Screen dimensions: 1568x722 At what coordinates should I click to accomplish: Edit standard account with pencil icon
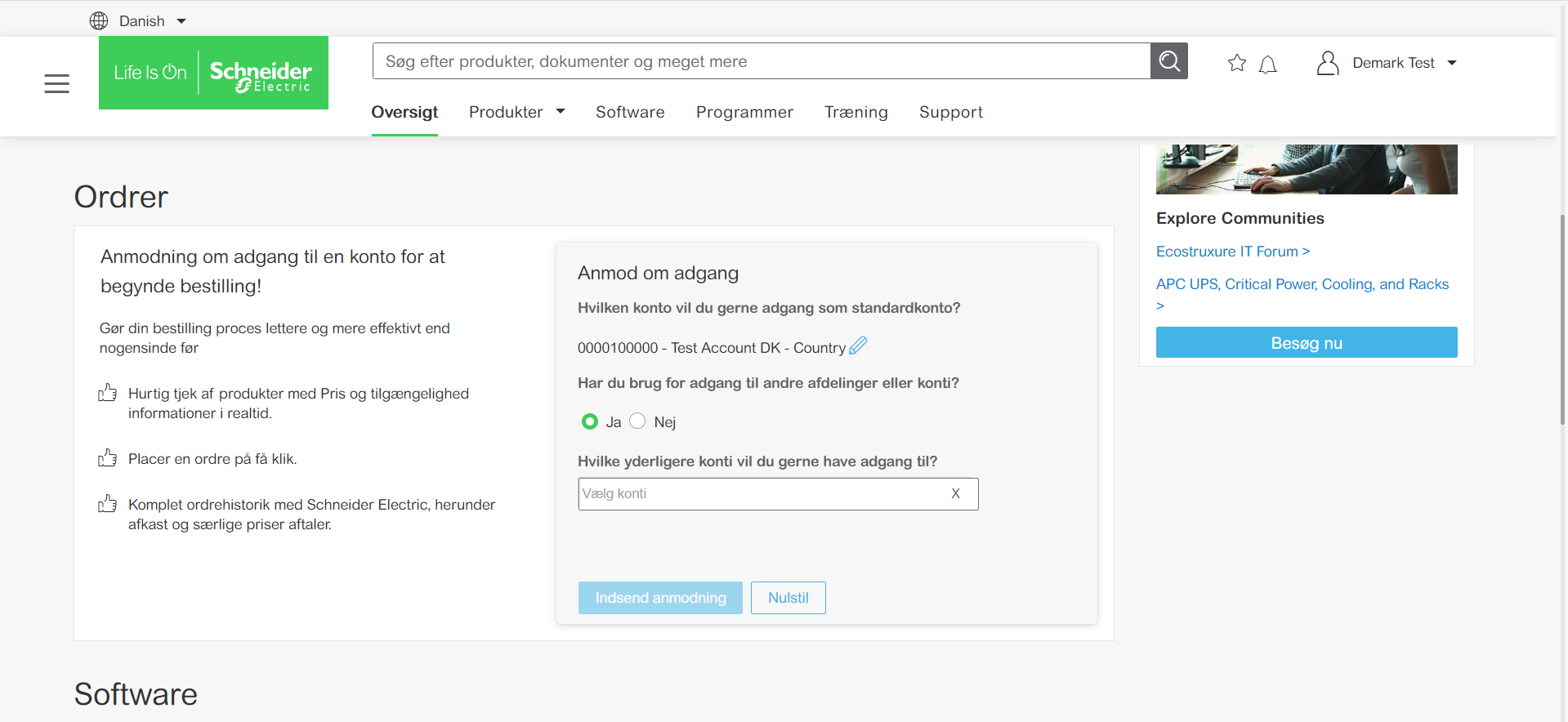[858, 345]
